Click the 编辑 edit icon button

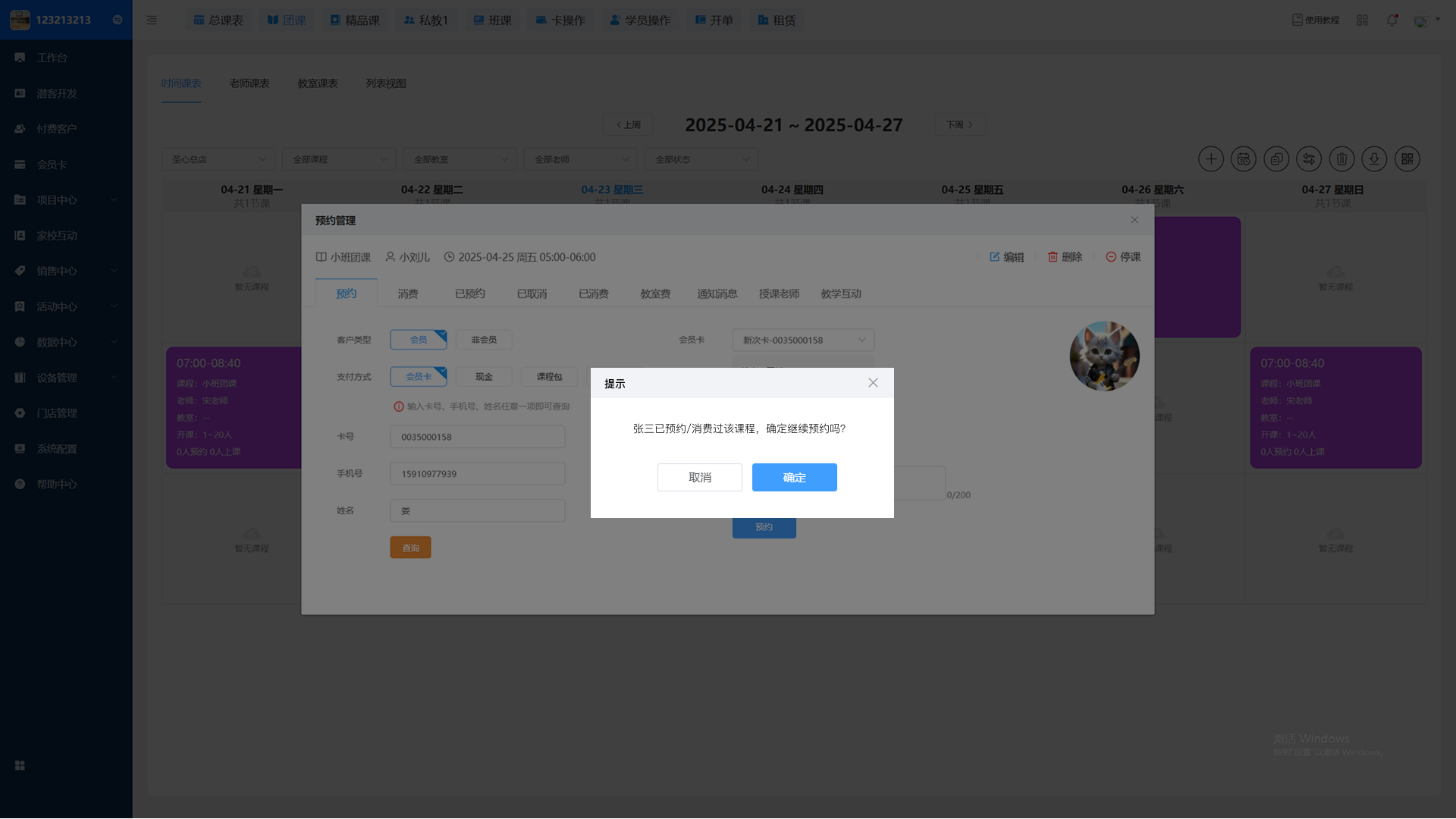pyautogui.click(x=1006, y=257)
